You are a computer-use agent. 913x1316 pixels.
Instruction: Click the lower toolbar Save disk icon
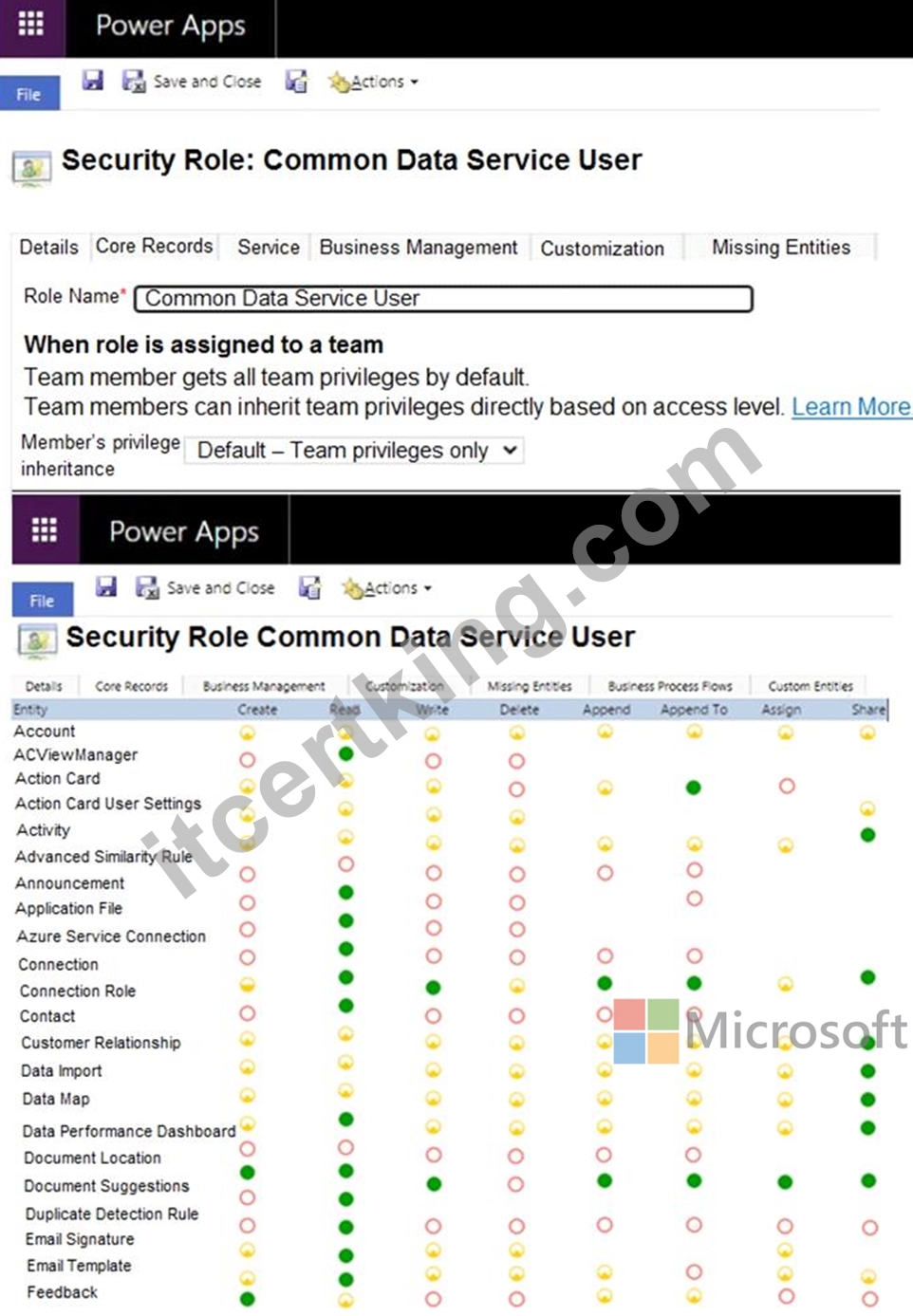[x=105, y=587]
